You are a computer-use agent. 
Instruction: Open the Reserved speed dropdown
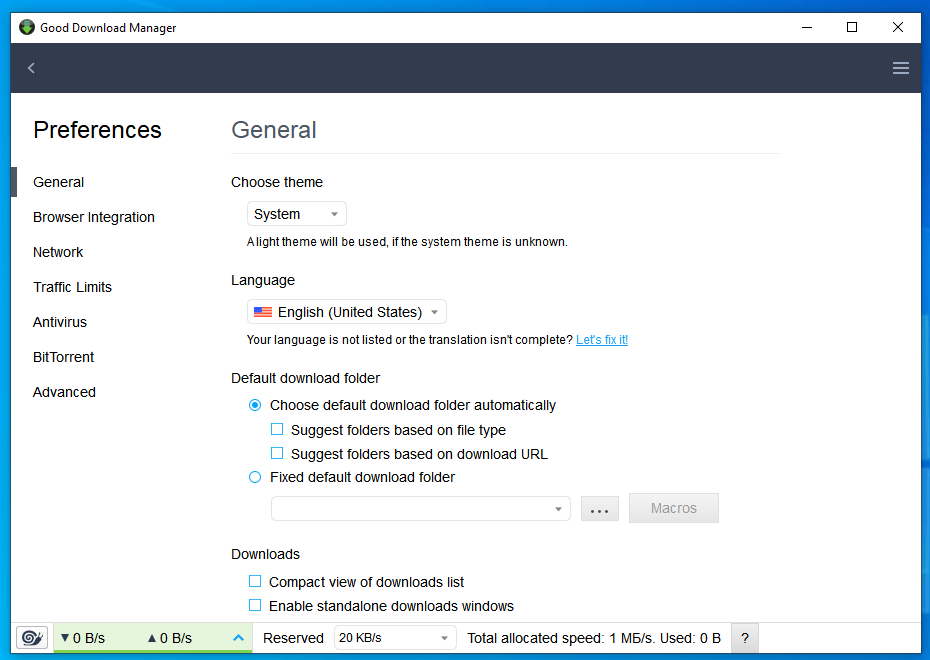tap(395, 637)
